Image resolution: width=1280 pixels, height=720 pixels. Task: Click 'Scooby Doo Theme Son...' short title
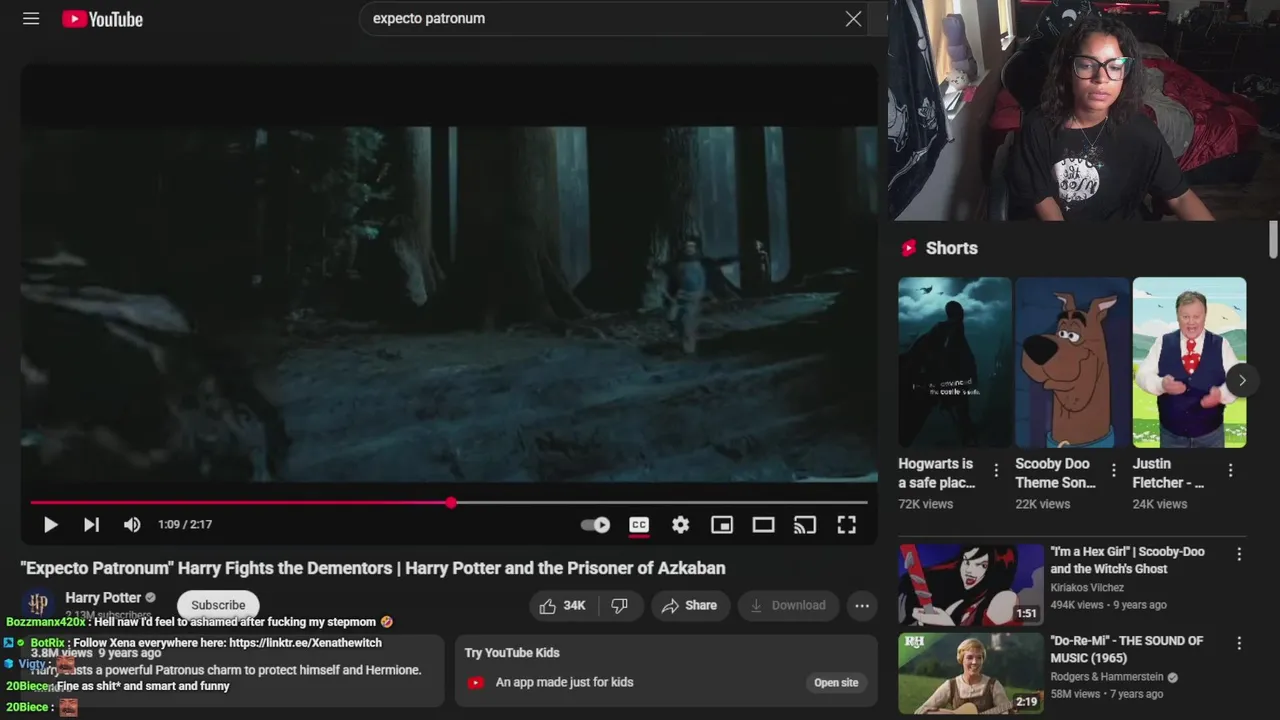click(1055, 473)
